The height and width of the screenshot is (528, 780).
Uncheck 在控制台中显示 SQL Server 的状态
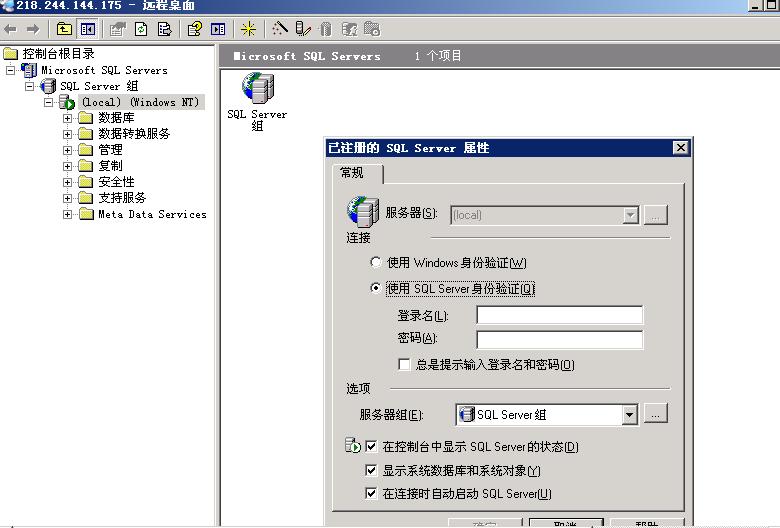coord(371,446)
